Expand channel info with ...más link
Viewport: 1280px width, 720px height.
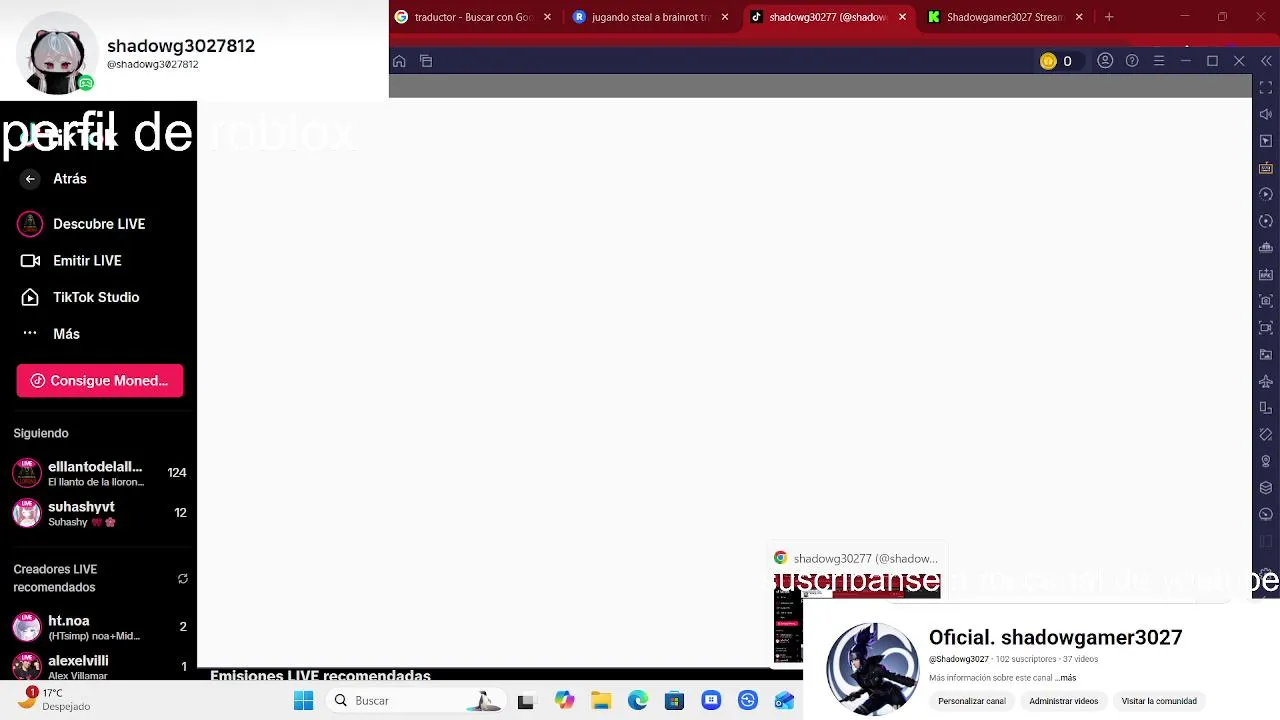[x=1066, y=678]
